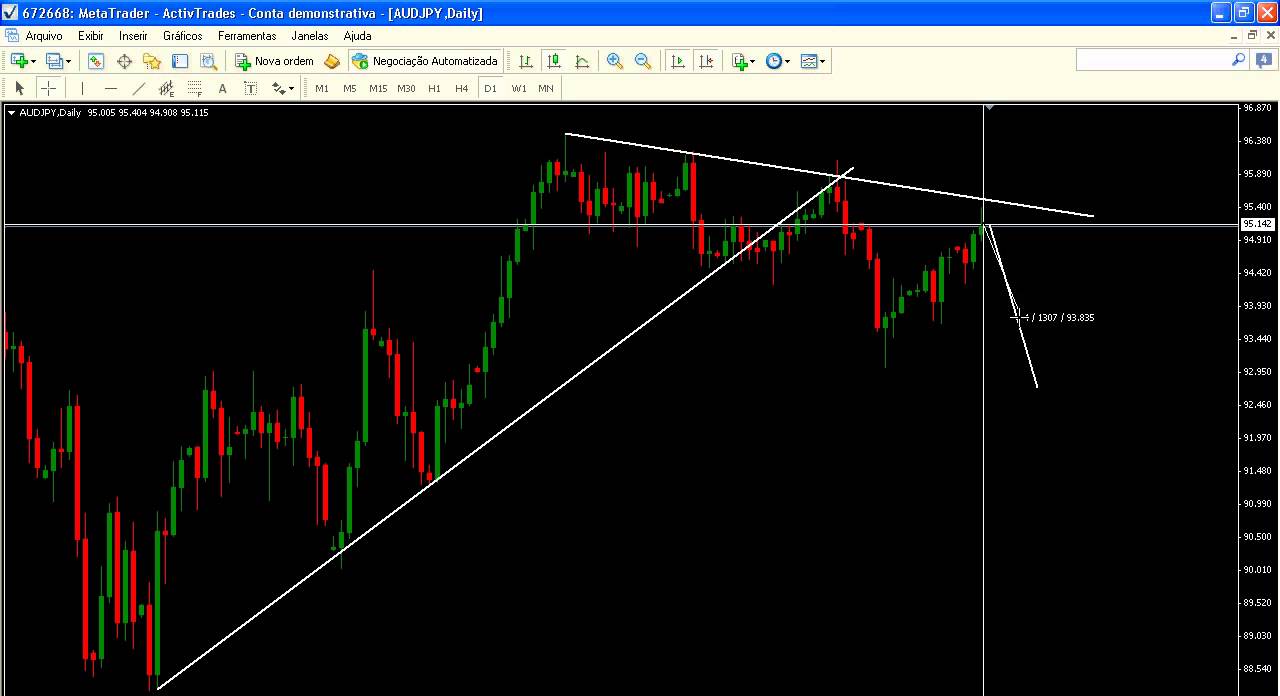Zoom in on the chart
This screenshot has width=1280, height=696.
click(x=615, y=61)
